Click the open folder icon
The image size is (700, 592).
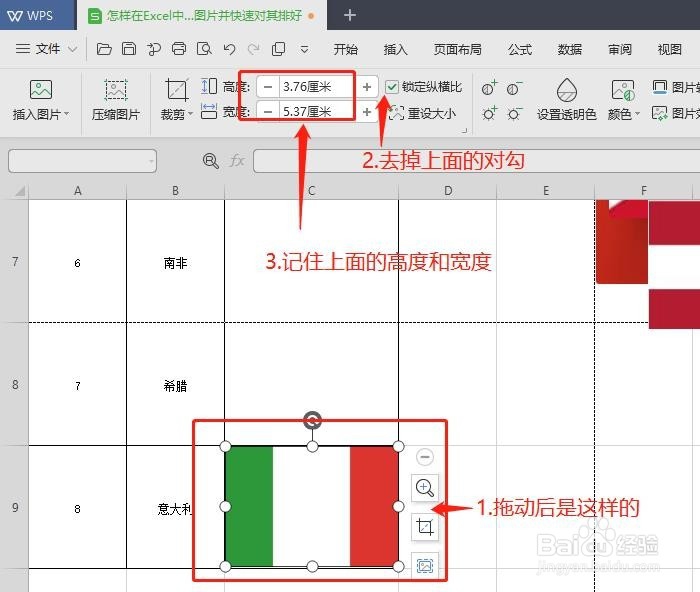click(x=104, y=49)
